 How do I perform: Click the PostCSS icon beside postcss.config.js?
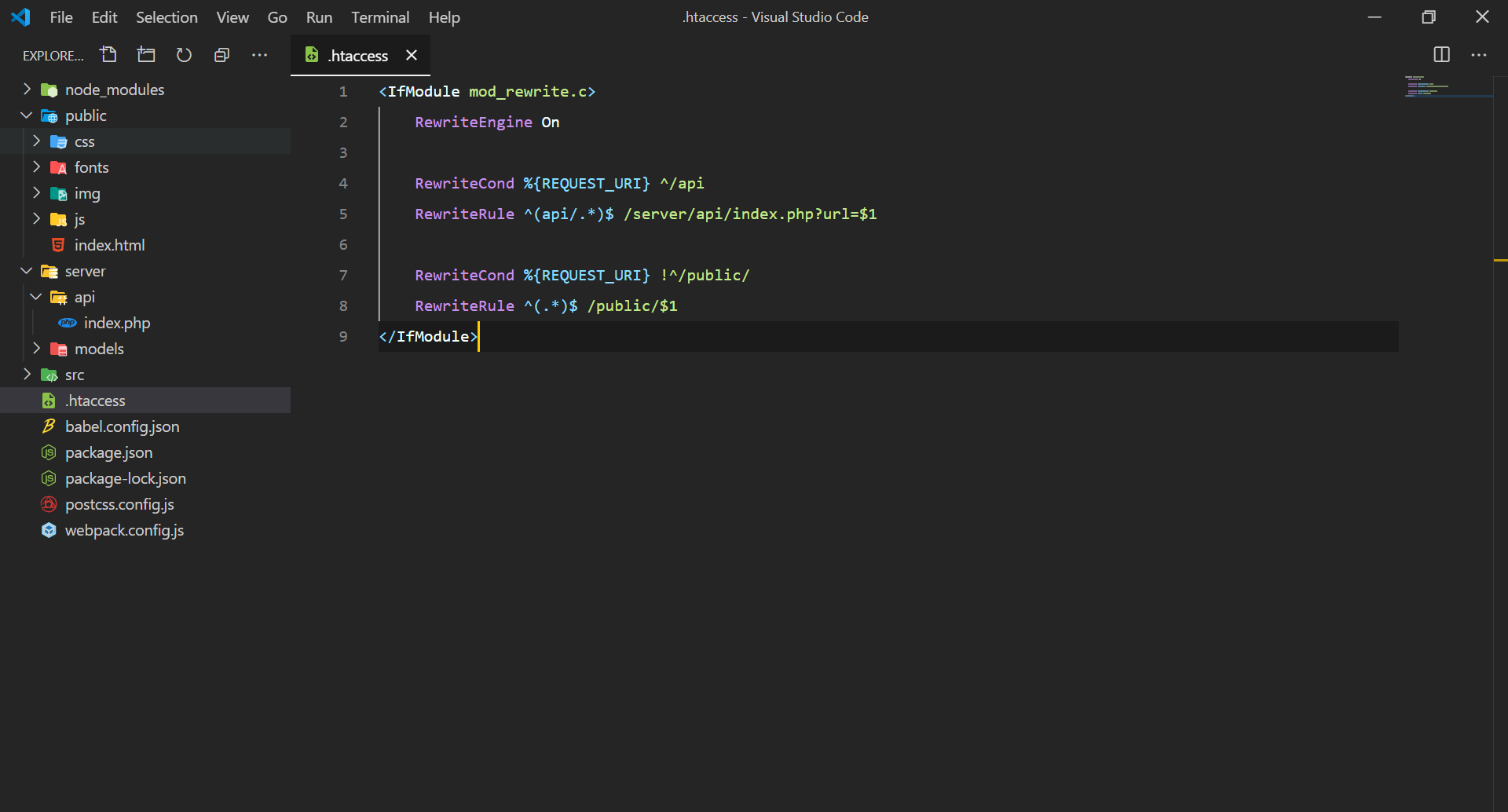[x=49, y=504]
